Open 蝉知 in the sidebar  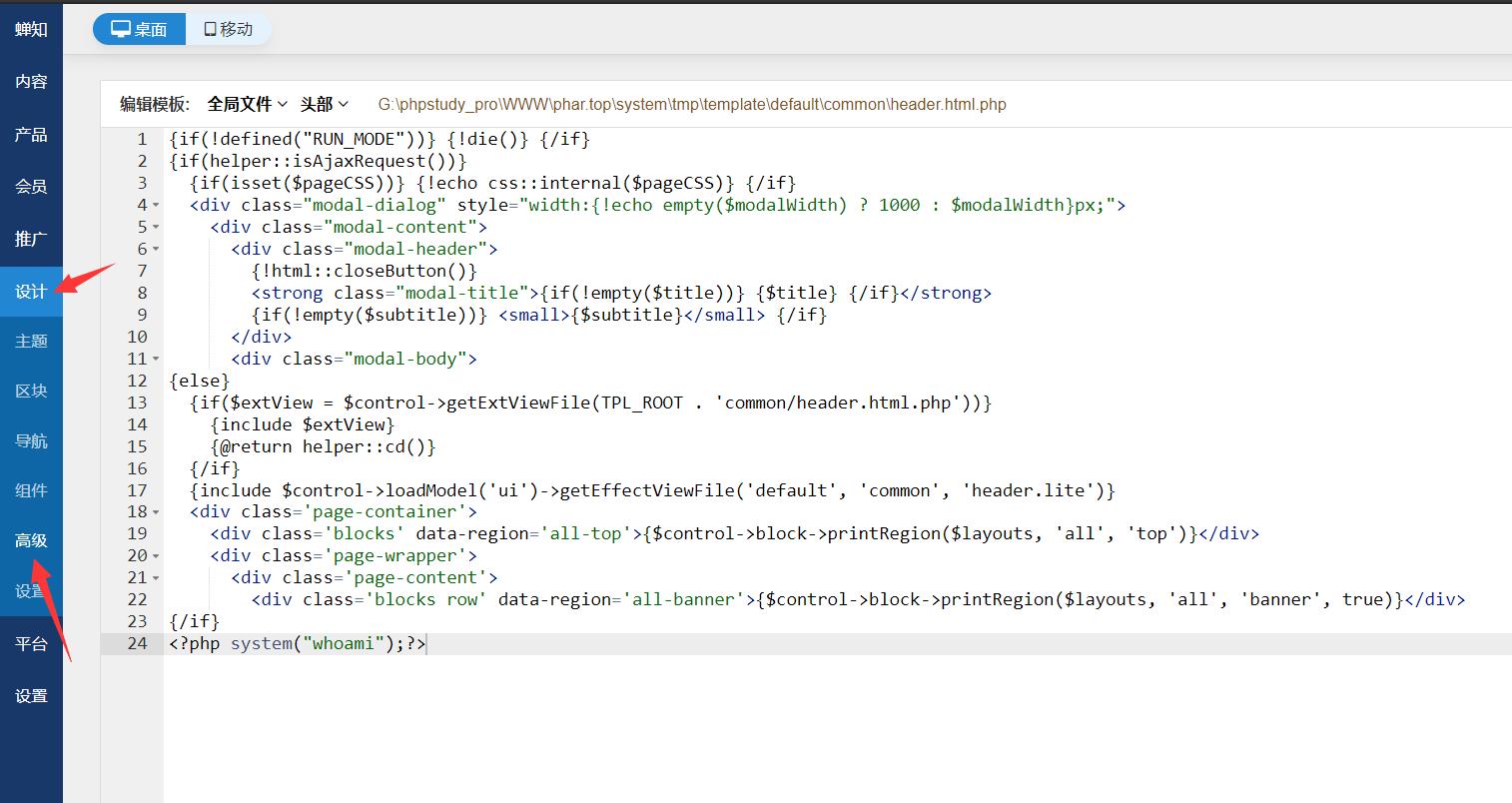coord(31,29)
